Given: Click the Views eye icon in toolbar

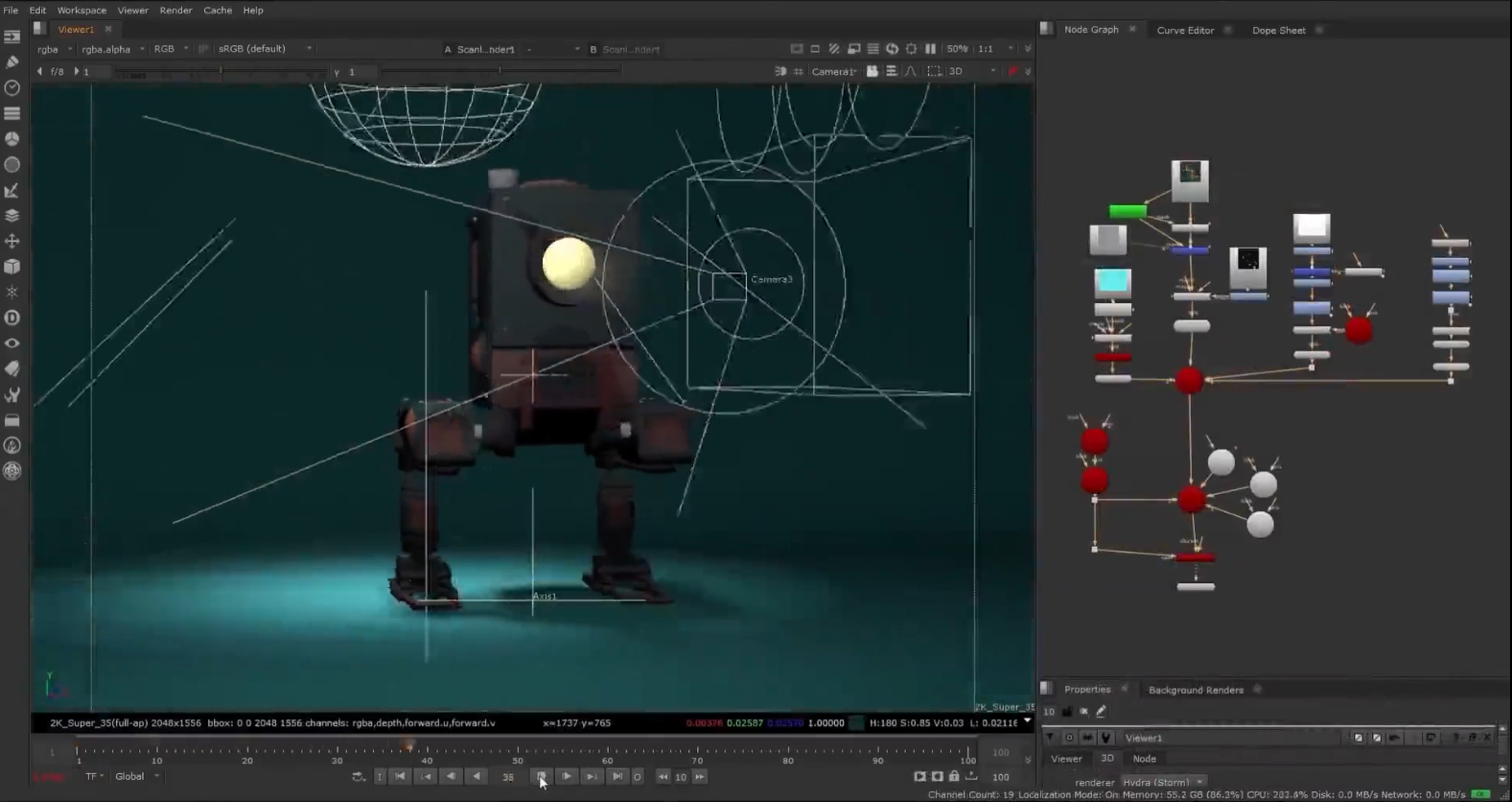Looking at the screenshot, I should [x=12, y=343].
